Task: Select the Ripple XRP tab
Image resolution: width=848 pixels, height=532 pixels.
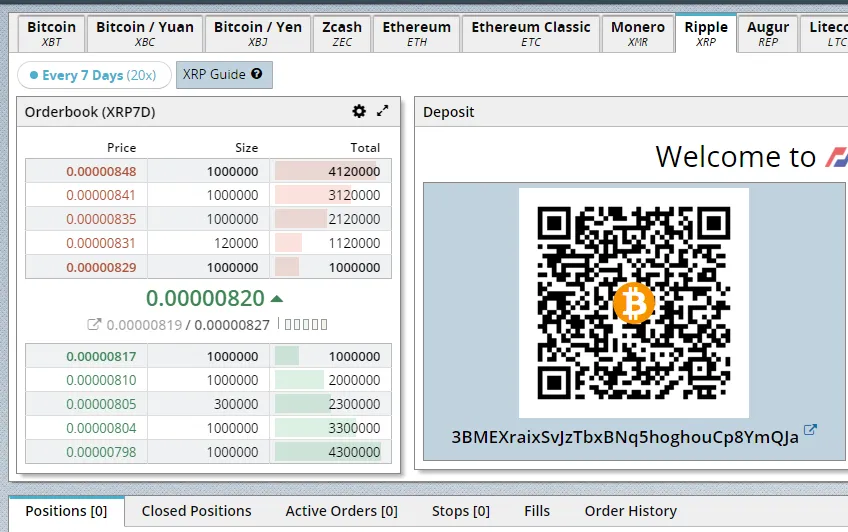Action: (706, 34)
